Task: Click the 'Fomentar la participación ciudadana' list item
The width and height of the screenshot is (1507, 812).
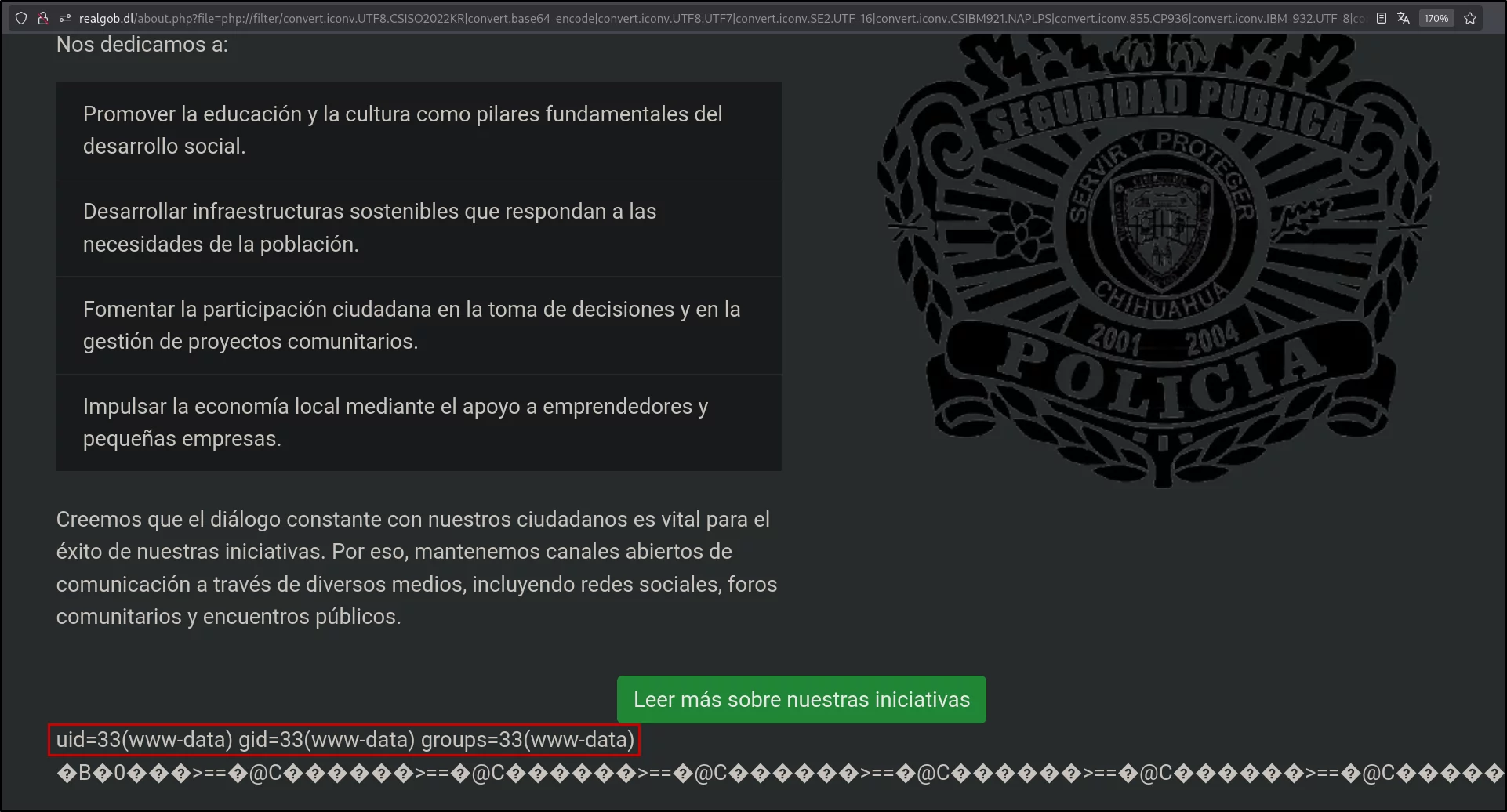Action: (419, 325)
